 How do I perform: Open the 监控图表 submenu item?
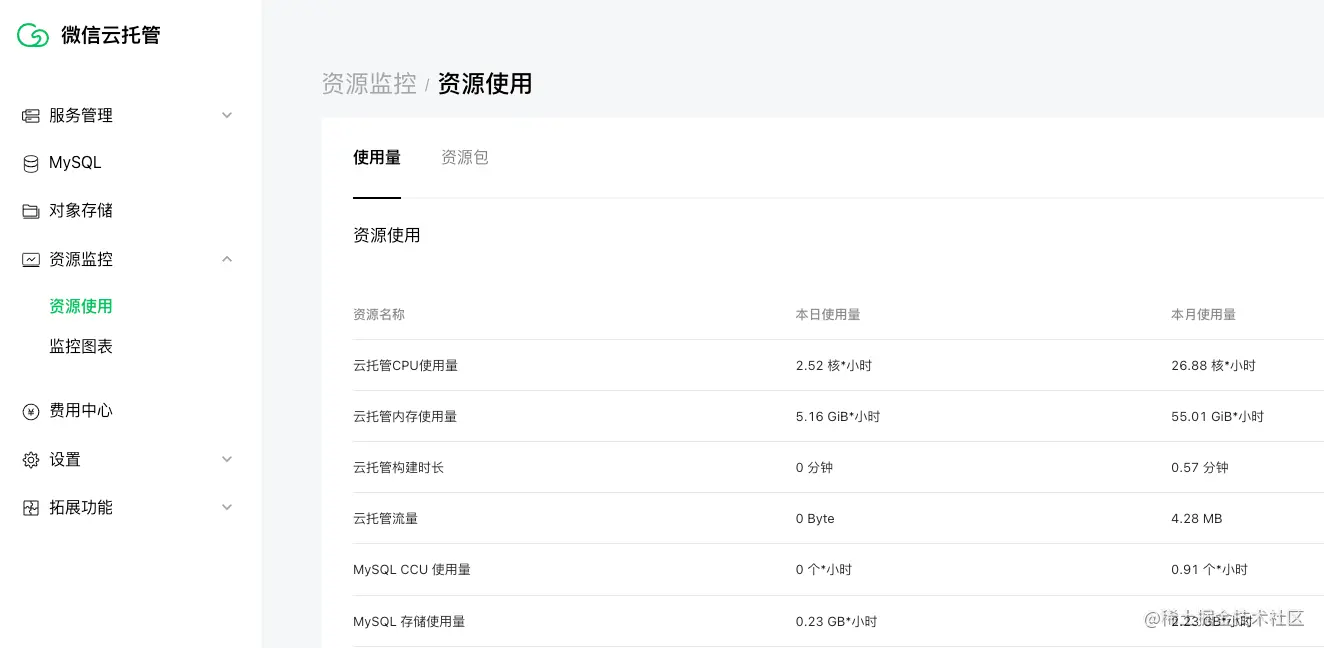pyautogui.click(x=81, y=346)
